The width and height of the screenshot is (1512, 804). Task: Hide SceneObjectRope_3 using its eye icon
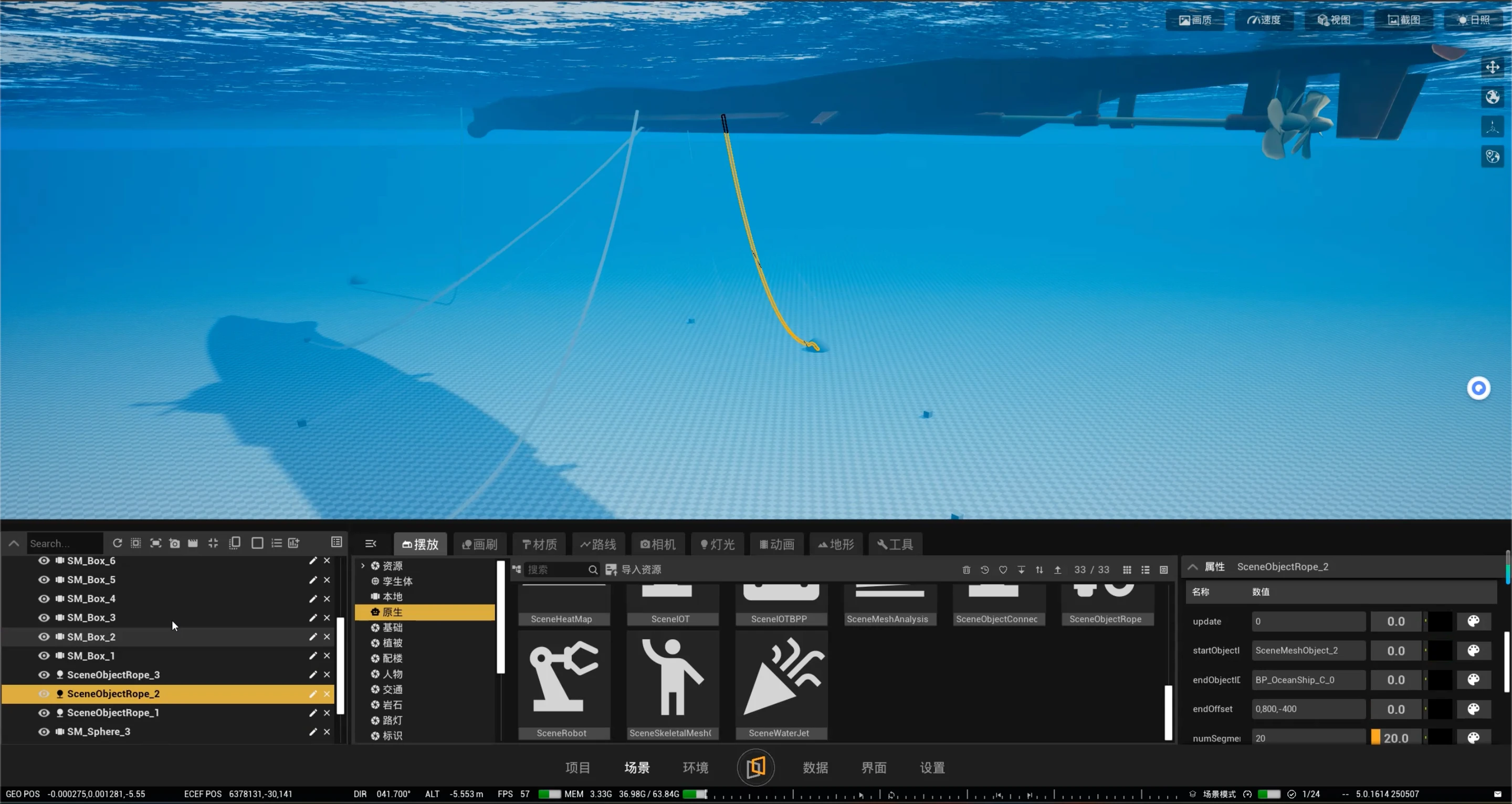coord(44,674)
